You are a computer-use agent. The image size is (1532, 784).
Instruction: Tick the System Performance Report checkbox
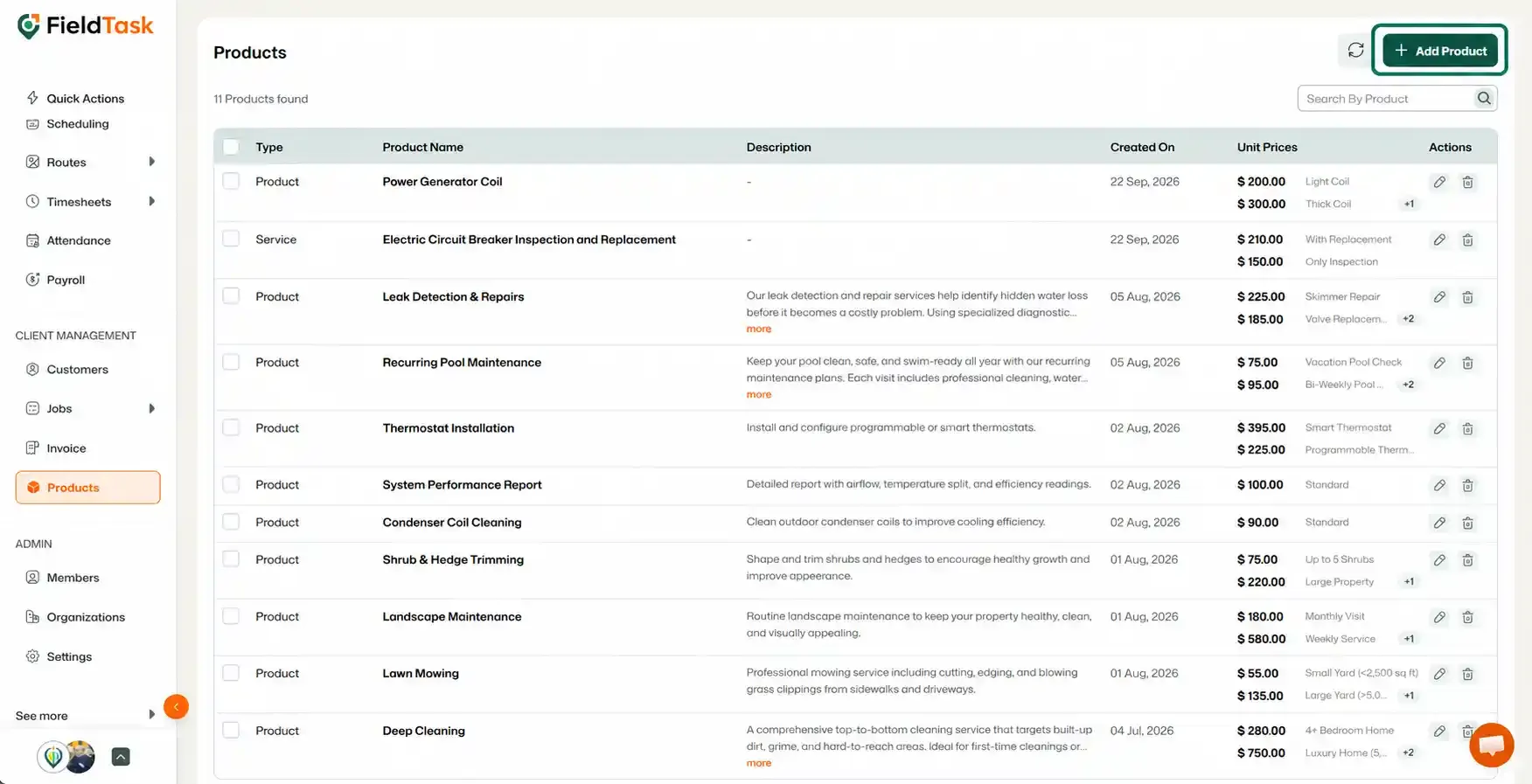pyautogui.click(x=231, y=484)
